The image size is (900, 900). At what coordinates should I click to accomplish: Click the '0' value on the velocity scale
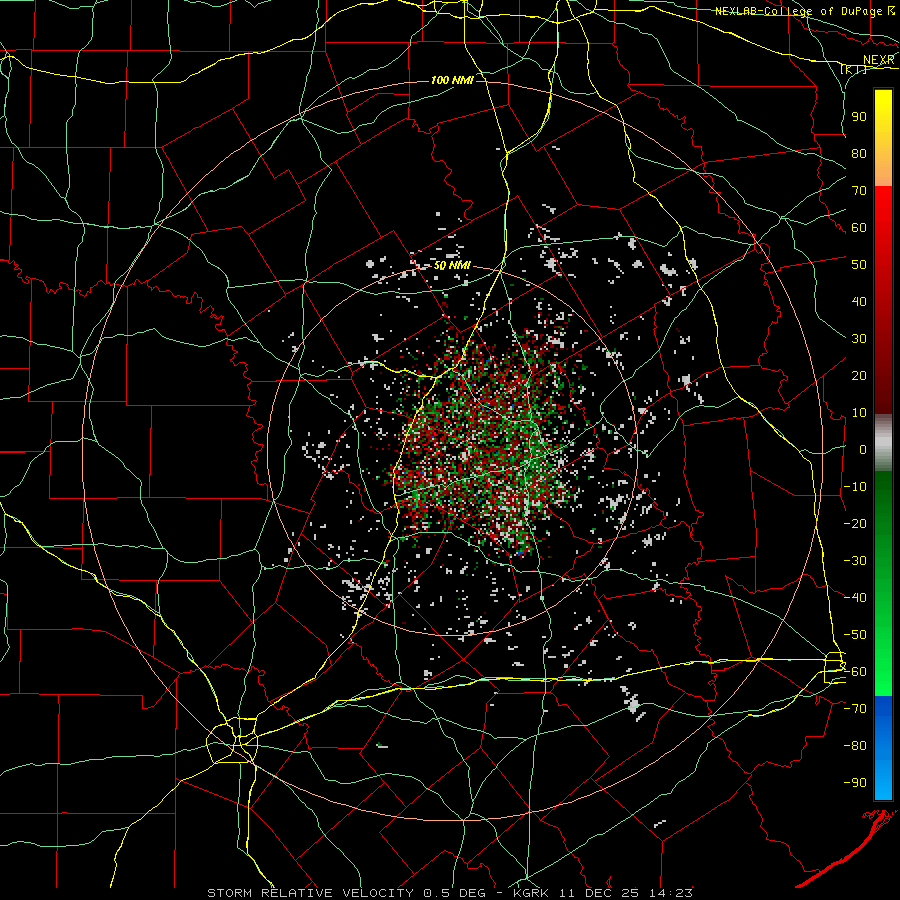pos(863,449)
